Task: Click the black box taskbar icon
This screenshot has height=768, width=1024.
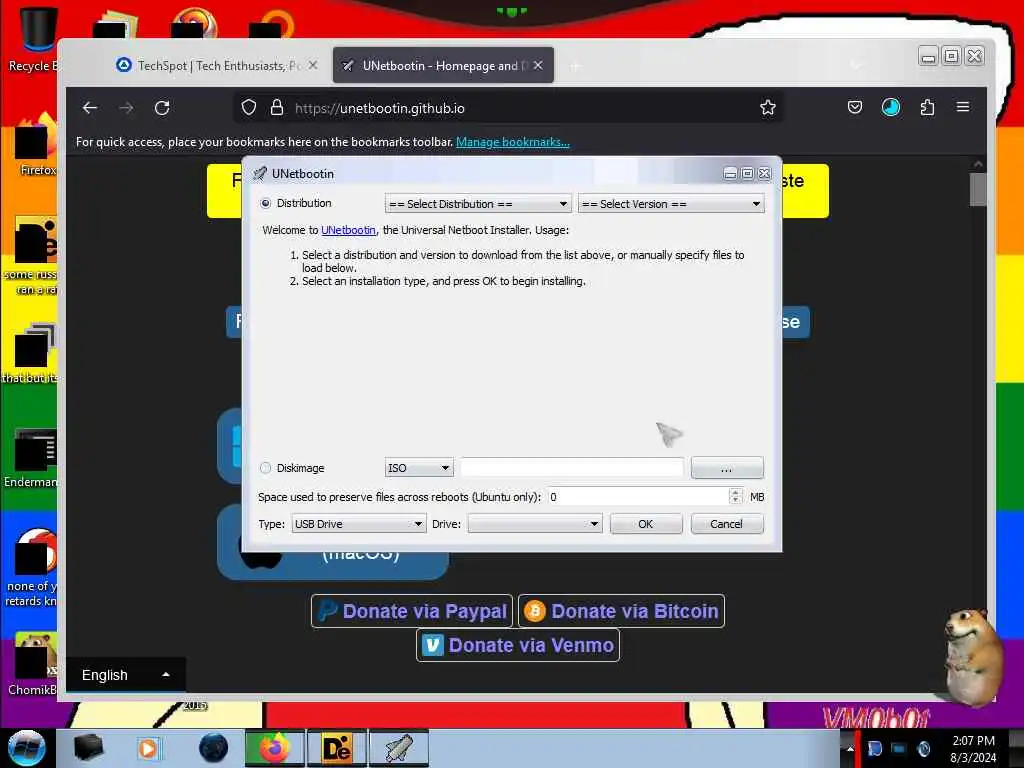Action: (x=88, y=748)
